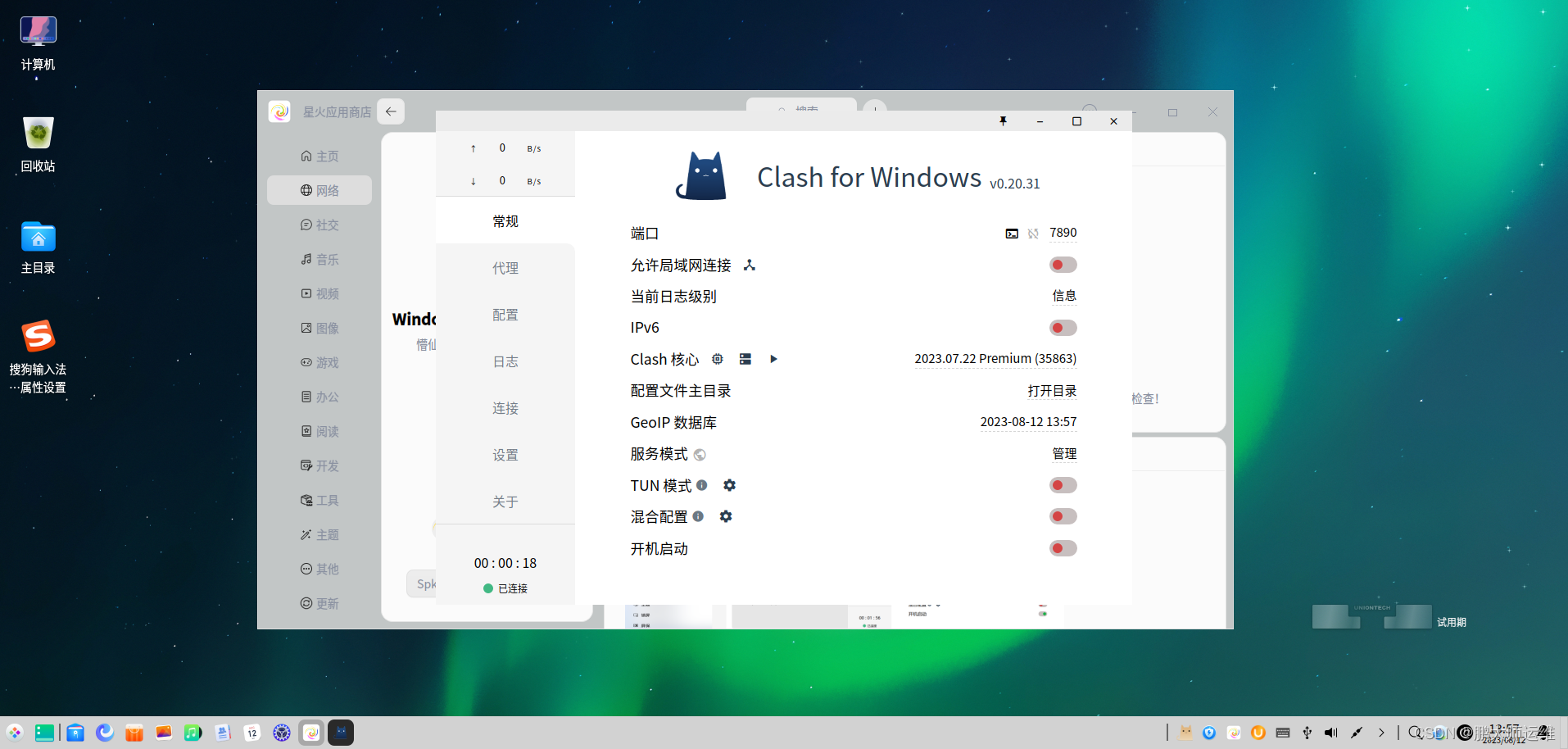The image size is (1568, 749).
Task: Click network interfaces icon next to 允许局域网连接
Action: click(x=750, y=265)
